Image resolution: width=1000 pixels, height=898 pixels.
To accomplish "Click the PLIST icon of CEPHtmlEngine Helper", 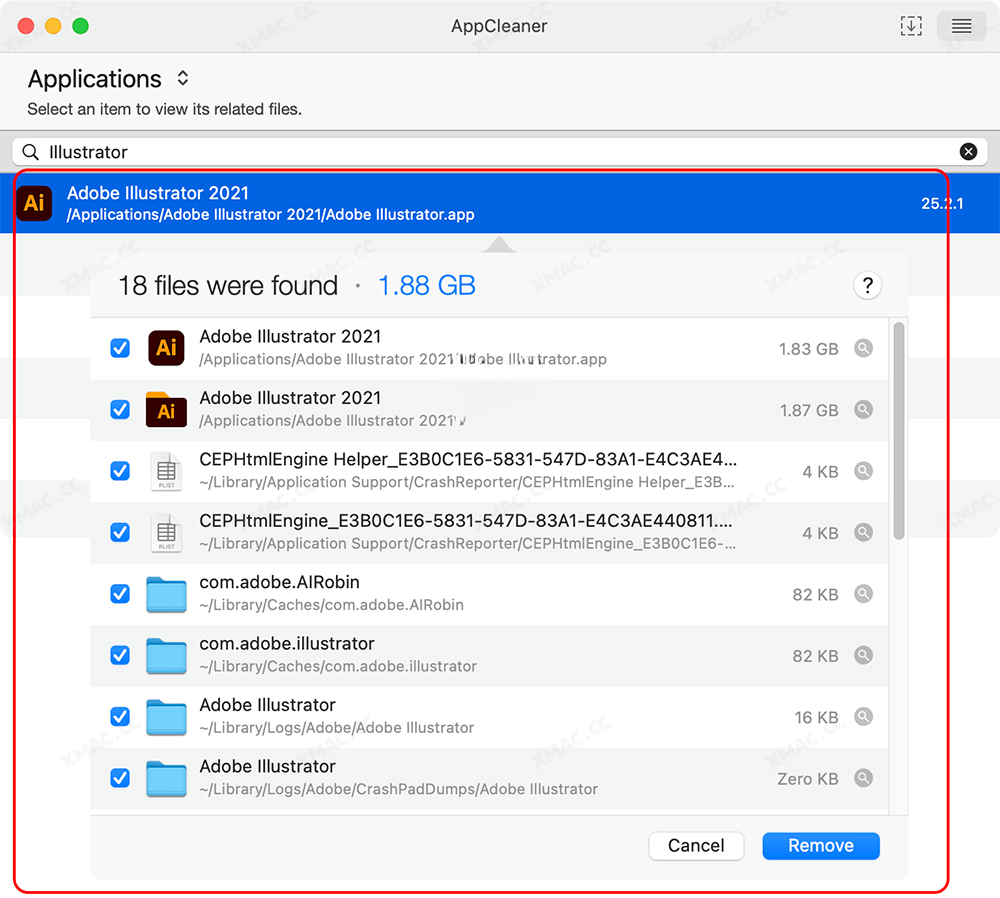I will (x=166, y=471).
